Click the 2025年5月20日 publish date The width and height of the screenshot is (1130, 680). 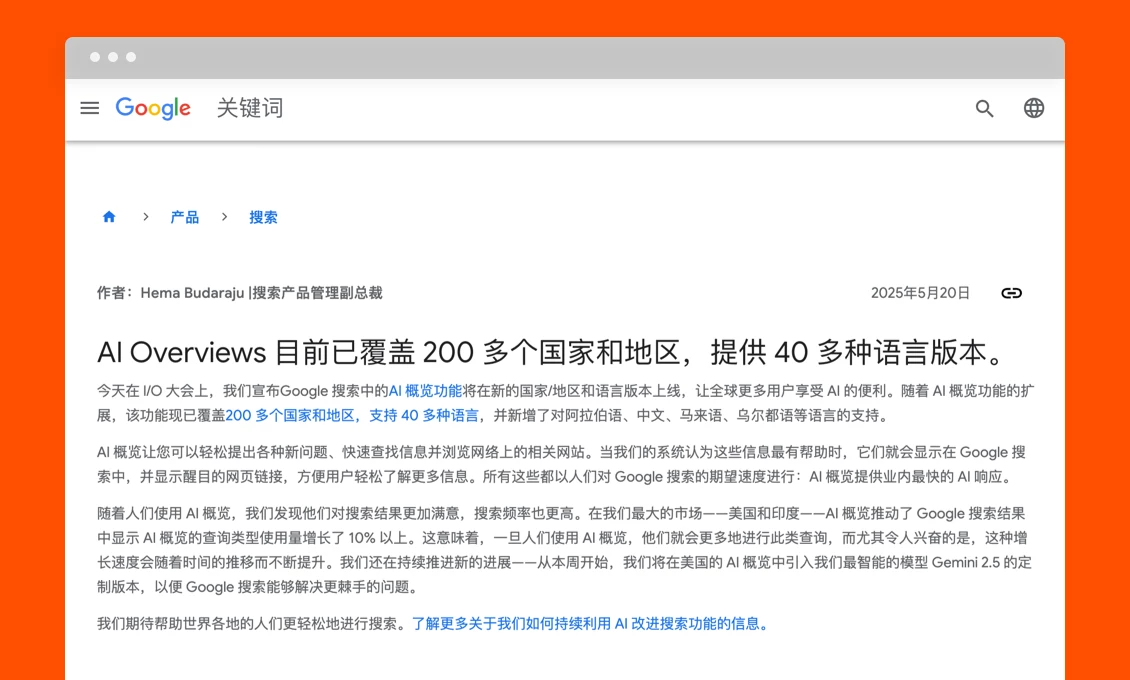(x=920, y=293)
